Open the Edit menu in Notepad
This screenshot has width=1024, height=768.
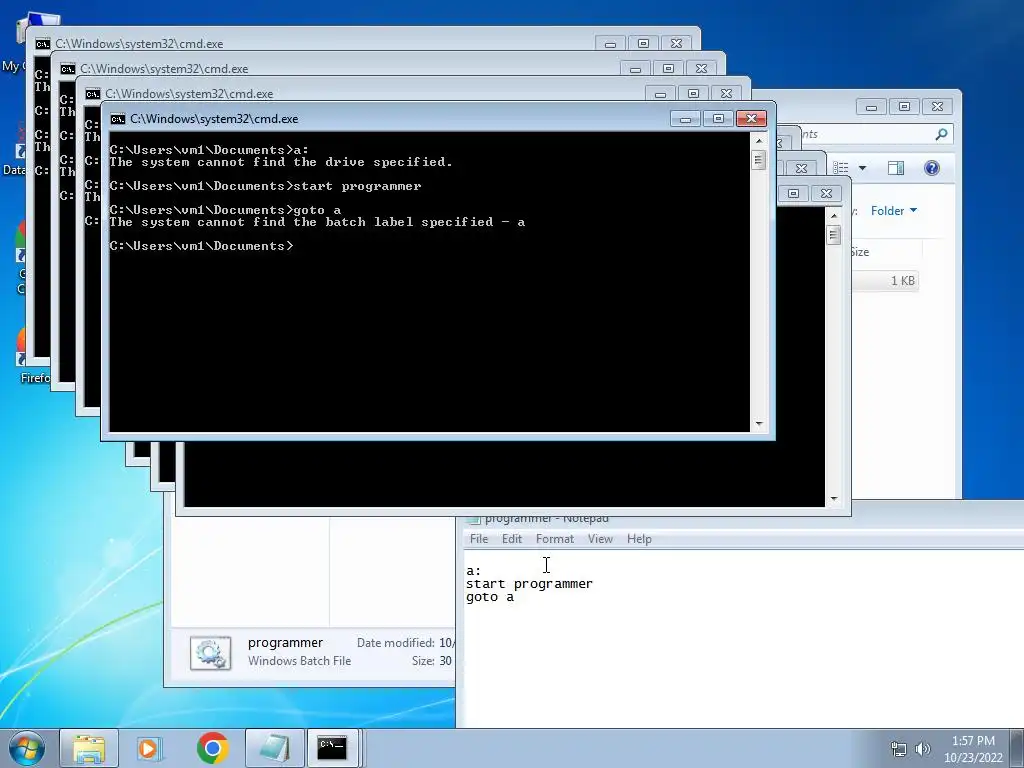pos(511,539)
